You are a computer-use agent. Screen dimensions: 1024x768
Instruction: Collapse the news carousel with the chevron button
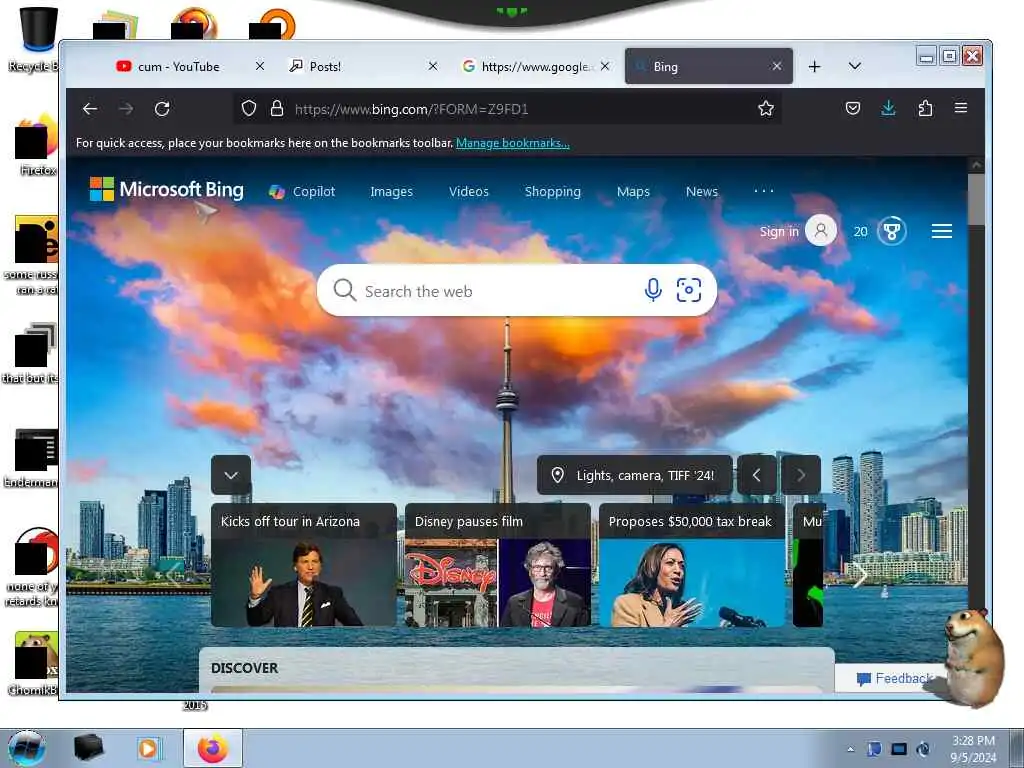pyautogui.click(x=231, y=475)
